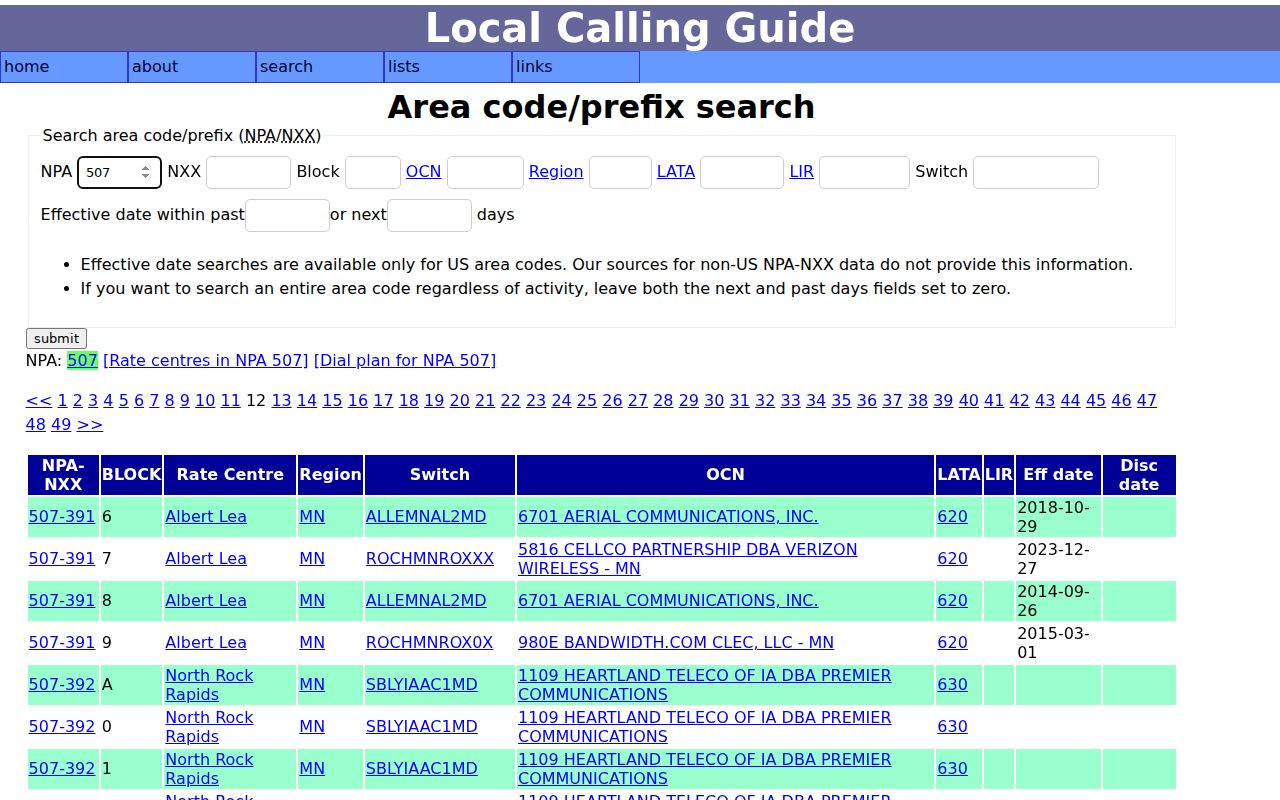Focus the Block input field
Screen dimensions: 1280x800
tap(373, 172)
